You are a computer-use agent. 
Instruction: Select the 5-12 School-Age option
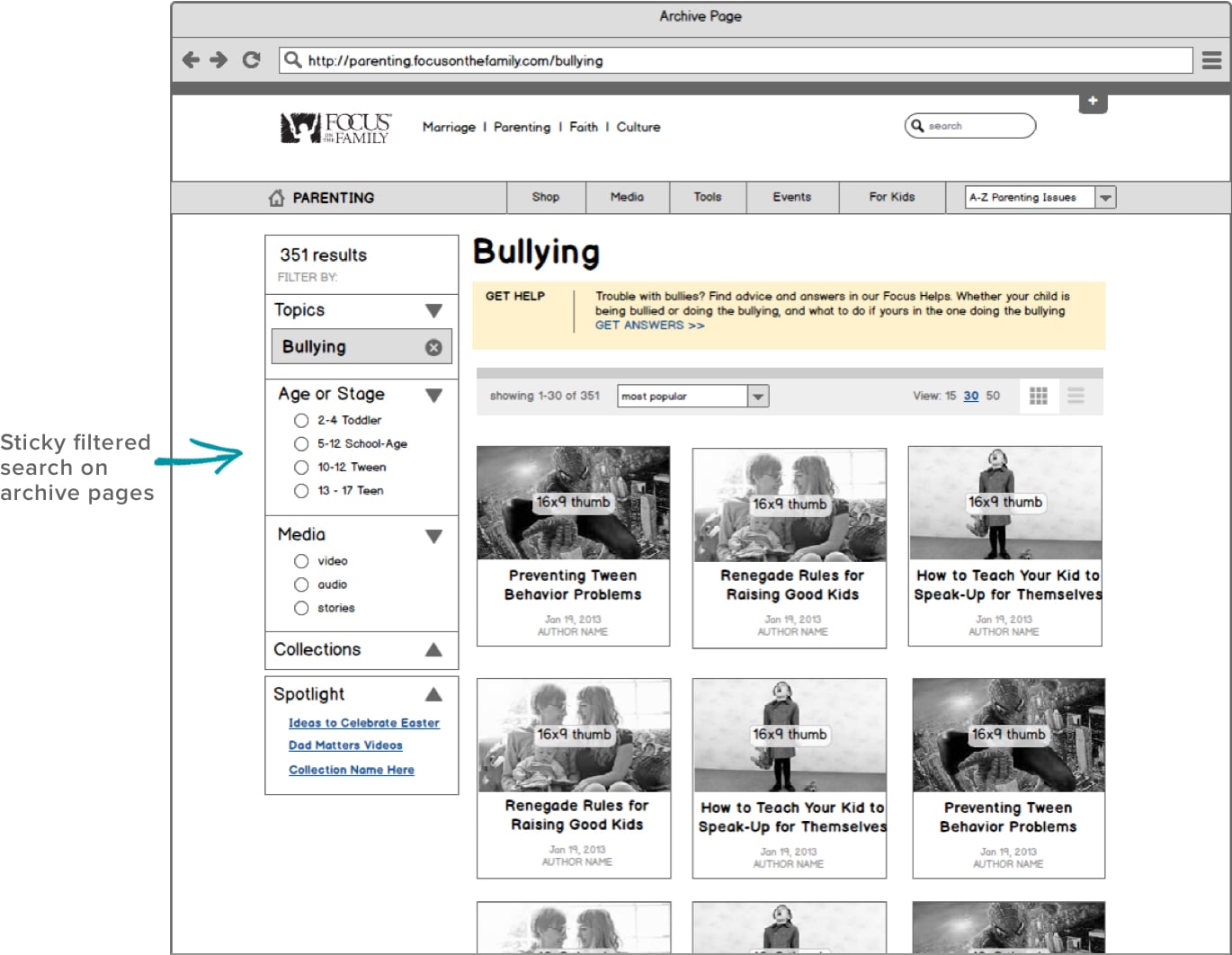pyautogui.click(x=301, y=444)
